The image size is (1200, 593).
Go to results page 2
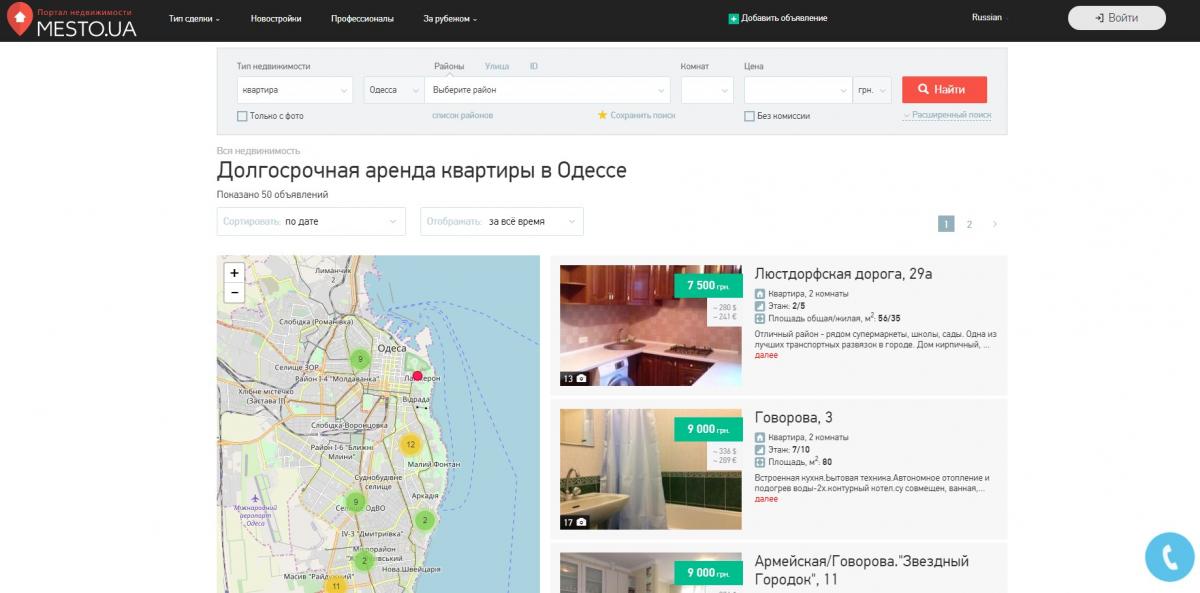pos(969,224)
